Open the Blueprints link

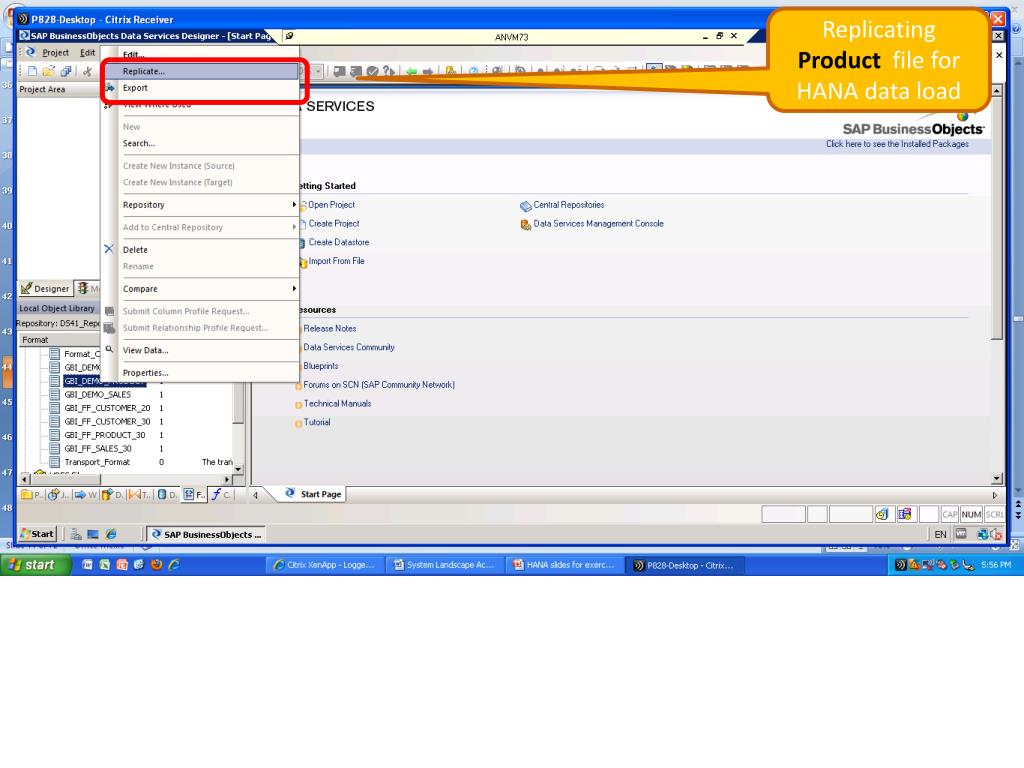pos(321,366)
